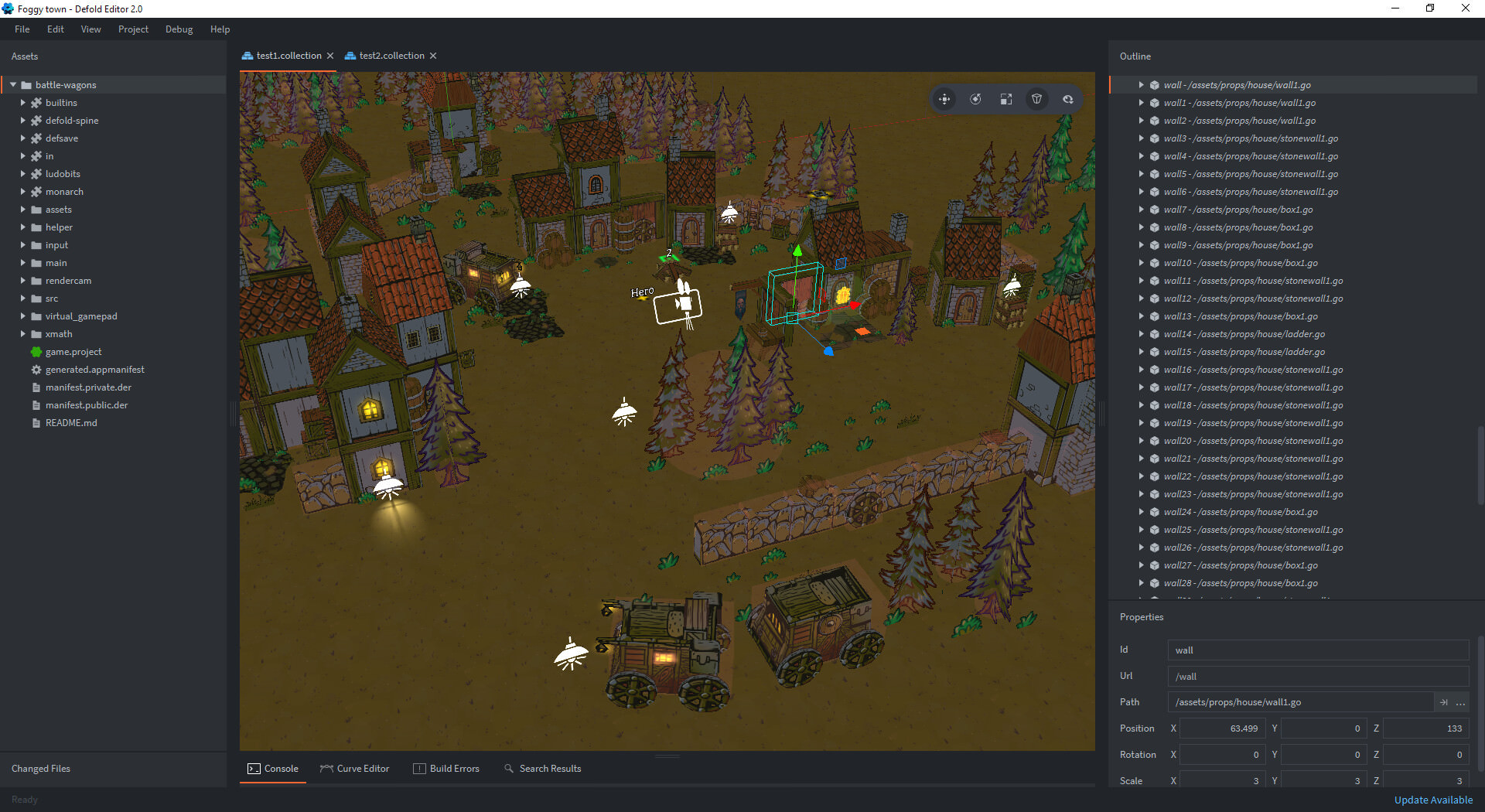Select the Move tool in the viewport toolbar
This screenshot has width=1485, height=812.
(x=944, y=99)
